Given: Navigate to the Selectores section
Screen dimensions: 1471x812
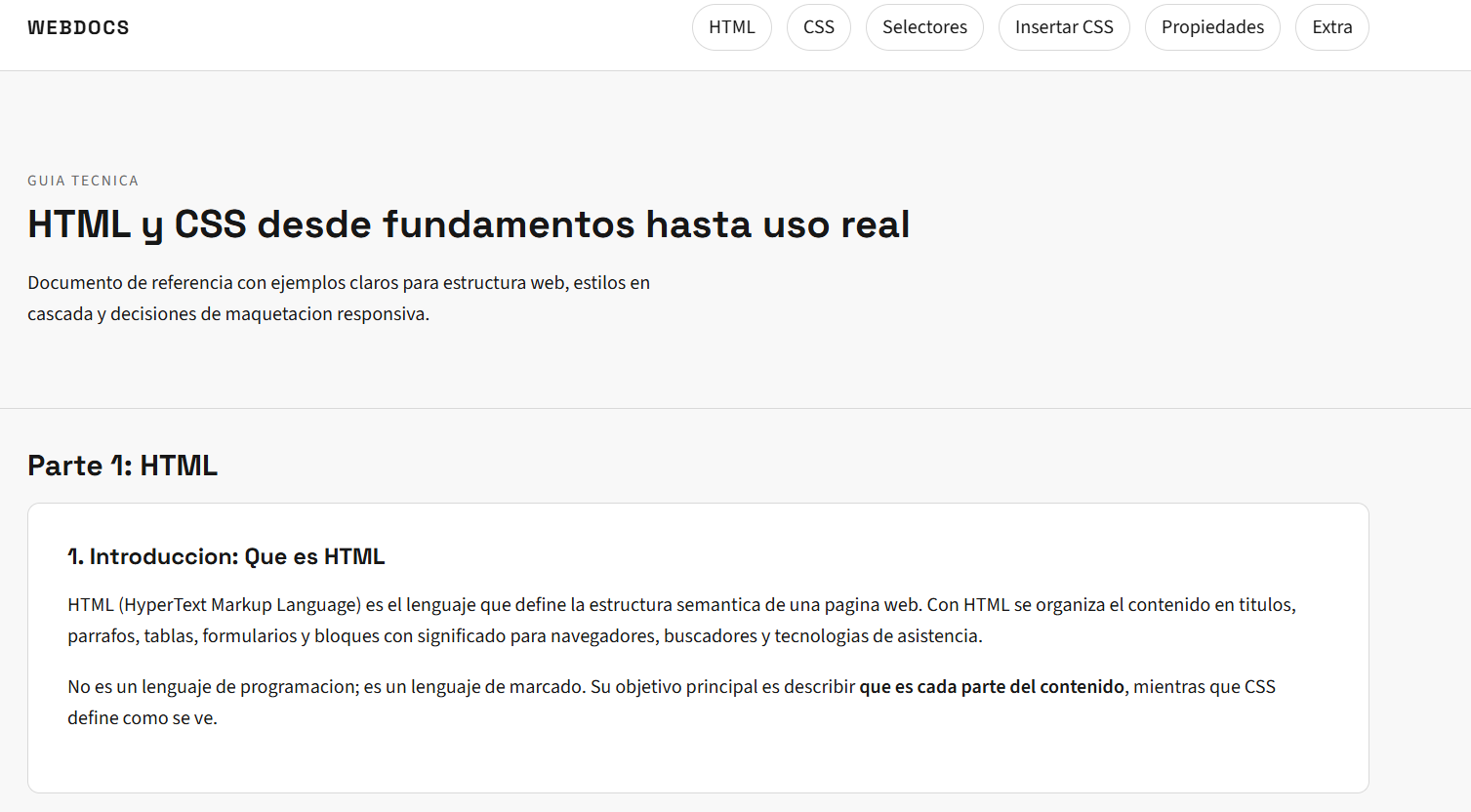Looking at the screenshot, I should coord(923,26).
